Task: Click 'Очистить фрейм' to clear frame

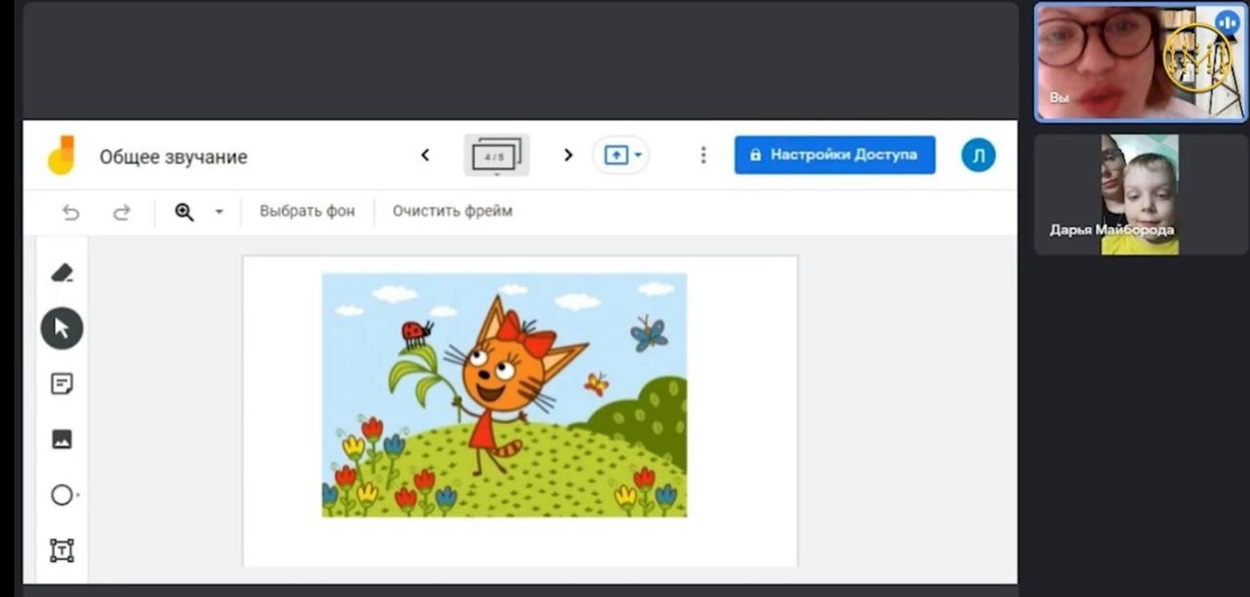Action: tap(452, 211)
